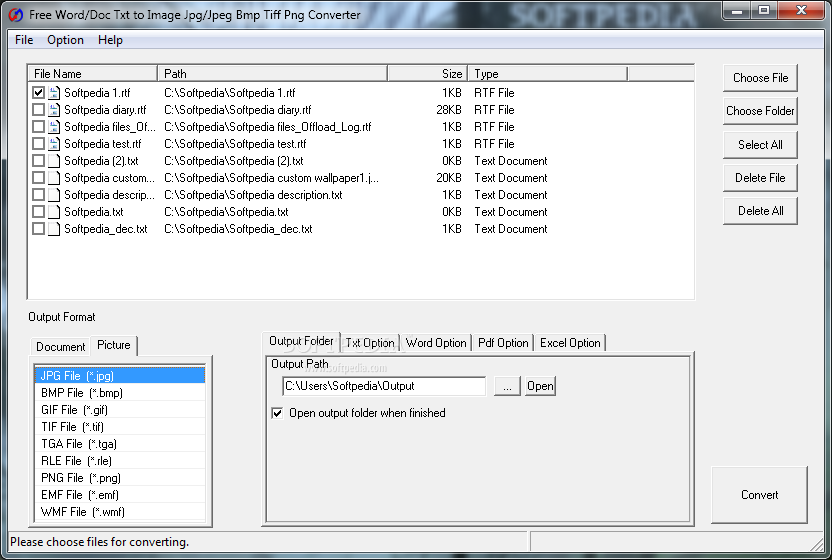Screen dimensions: 832x560
Task: Click the Output Path text field
Action: click(x=384, y=386)
